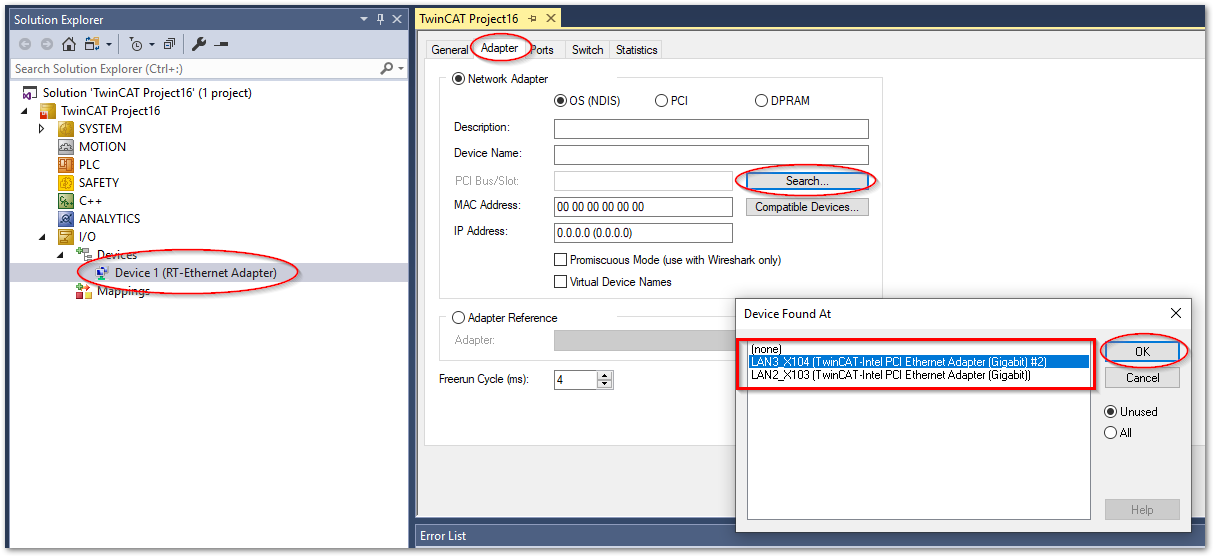Screen dimensions: 1214x557
Task: Open Properties wrench icon in Solution Explorer
Action: [x=198, y=44]
